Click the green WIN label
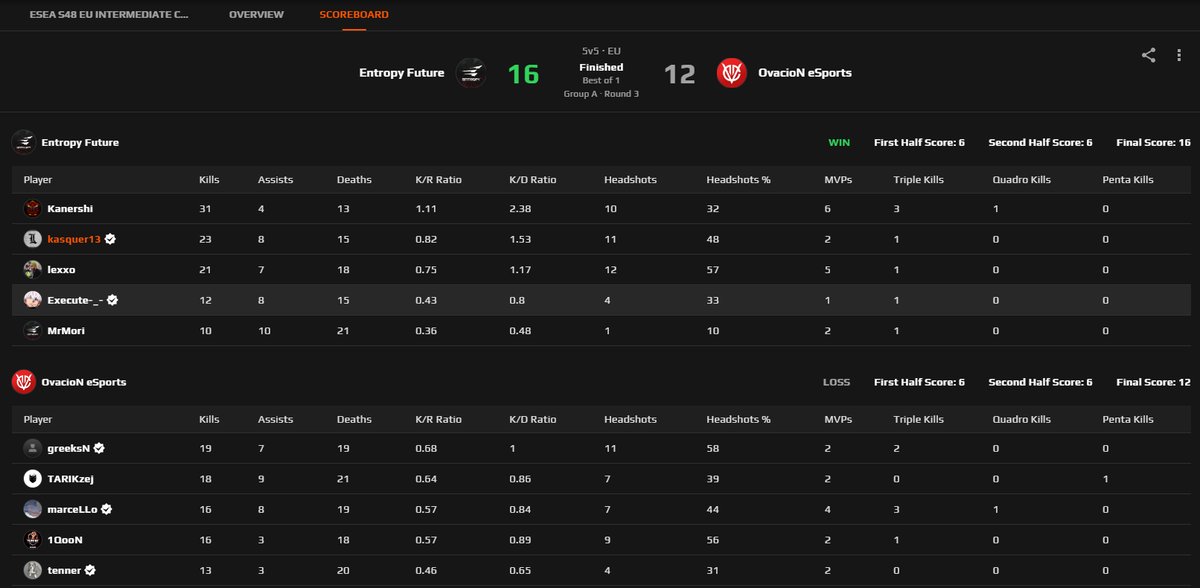The image size is (1200, 588). click(x=839, y=142)
